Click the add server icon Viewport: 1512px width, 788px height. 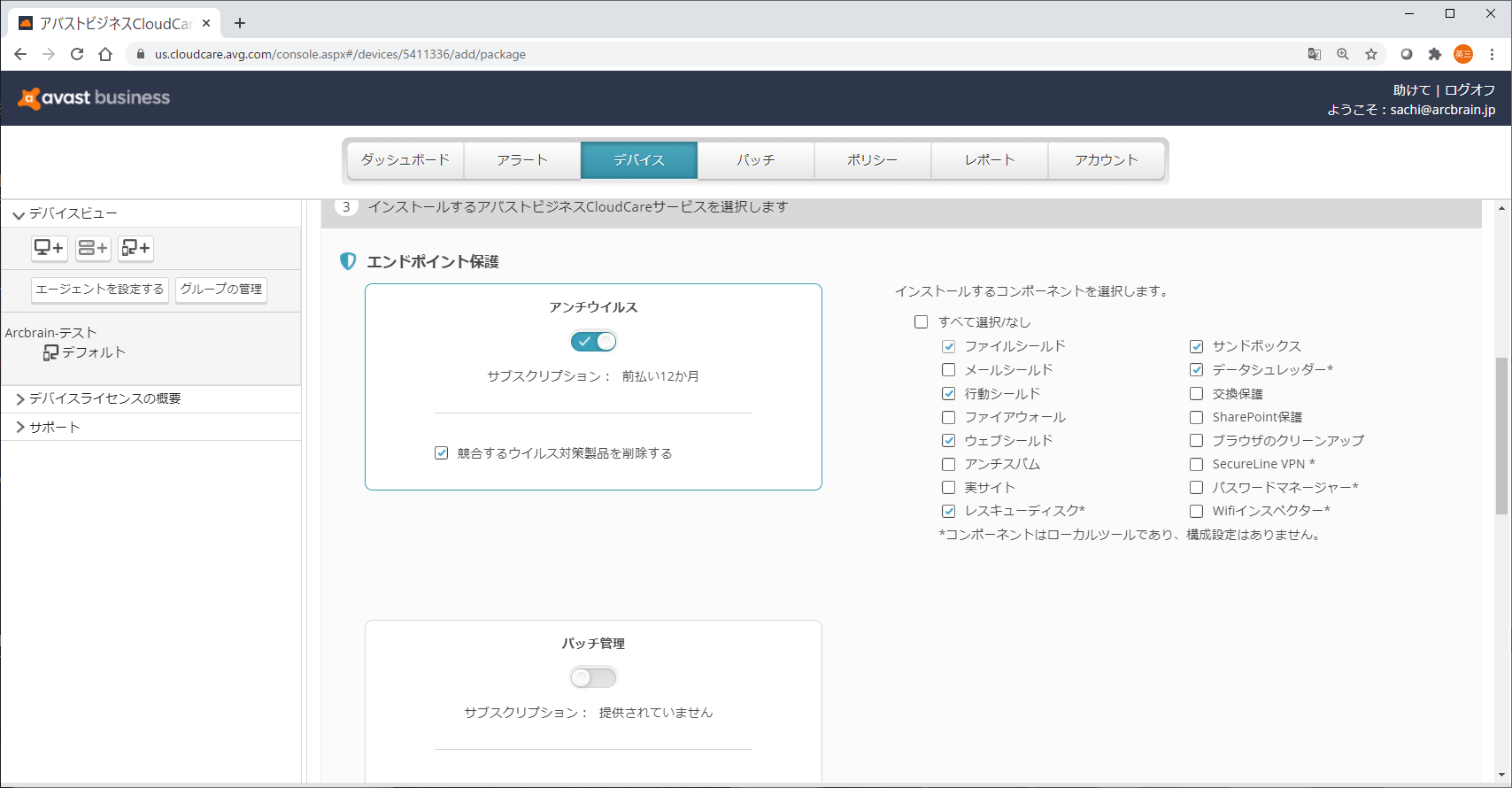(x=93, y=248)
